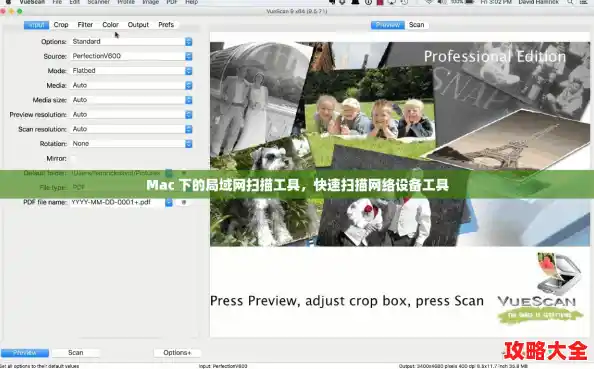This screenshot has height=369, width=594.
Task: Switch to the Input tab
Action: click(x=36, y=25)
